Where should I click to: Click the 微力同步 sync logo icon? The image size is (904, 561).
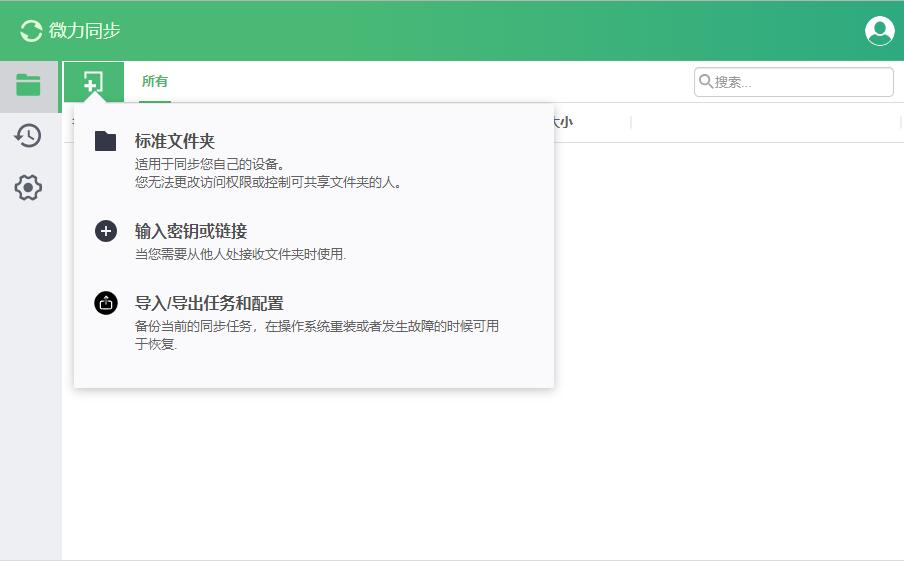pos(31,31)
